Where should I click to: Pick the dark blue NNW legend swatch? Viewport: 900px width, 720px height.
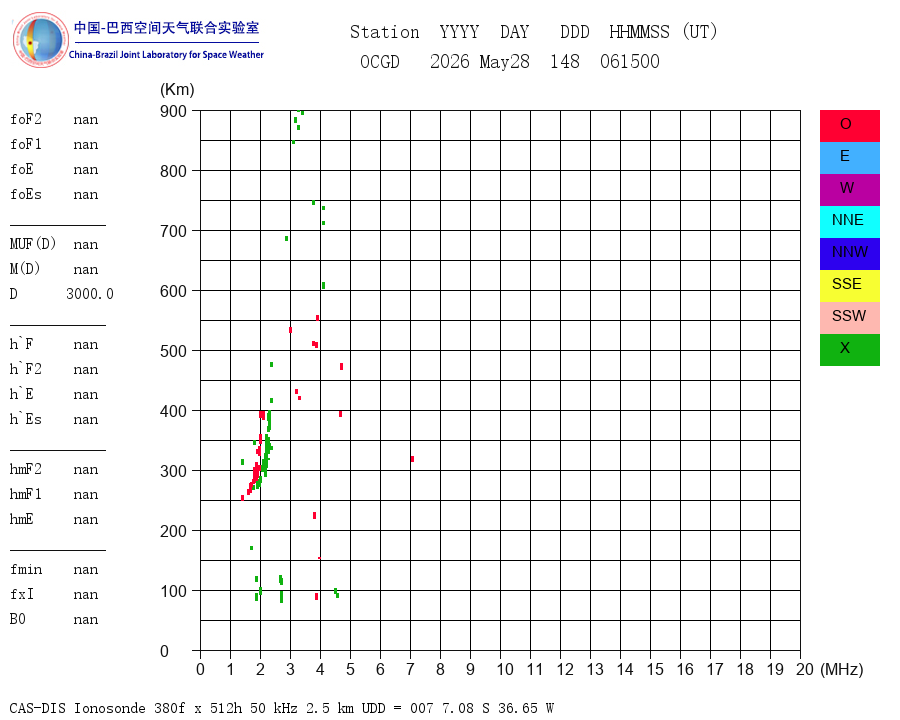[849, 254]
